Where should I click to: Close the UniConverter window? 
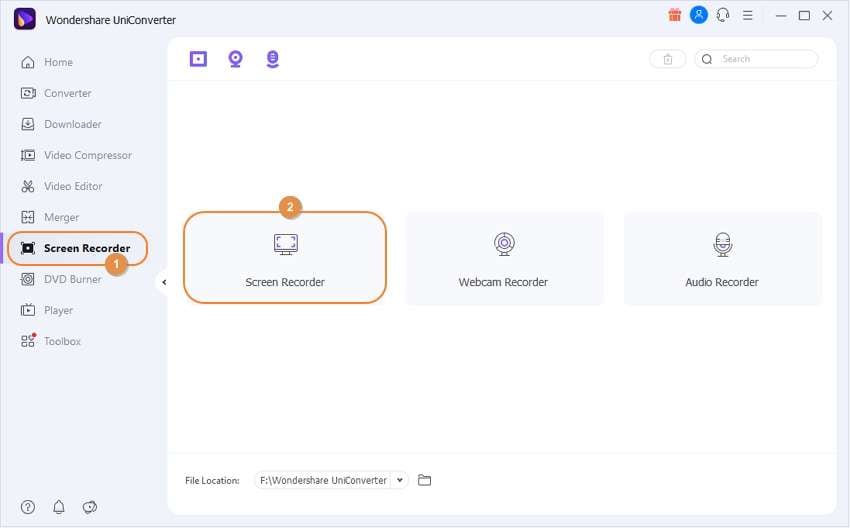click(827, 16)
